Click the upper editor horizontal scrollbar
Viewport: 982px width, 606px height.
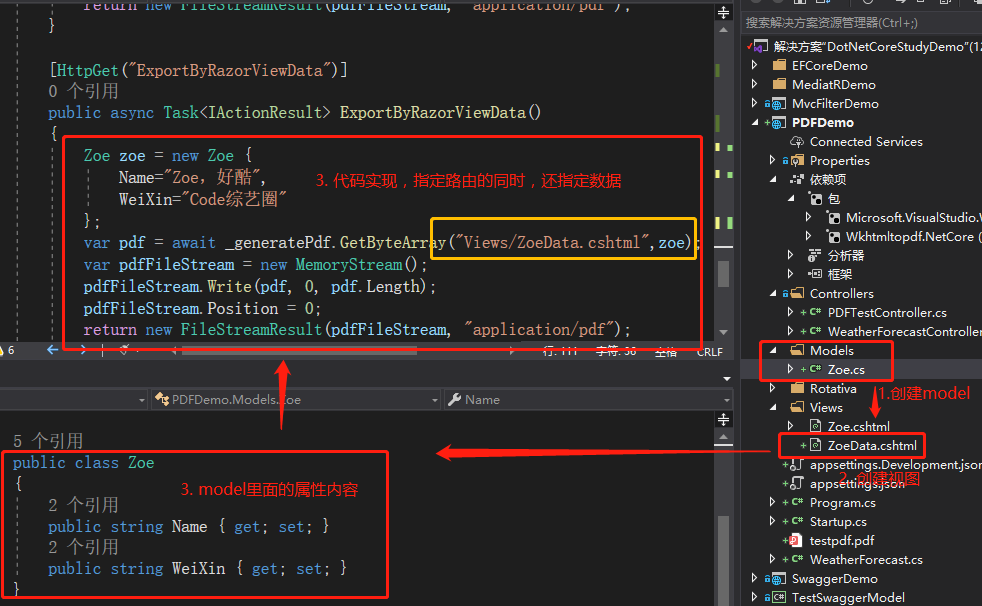tap(299, 351)
